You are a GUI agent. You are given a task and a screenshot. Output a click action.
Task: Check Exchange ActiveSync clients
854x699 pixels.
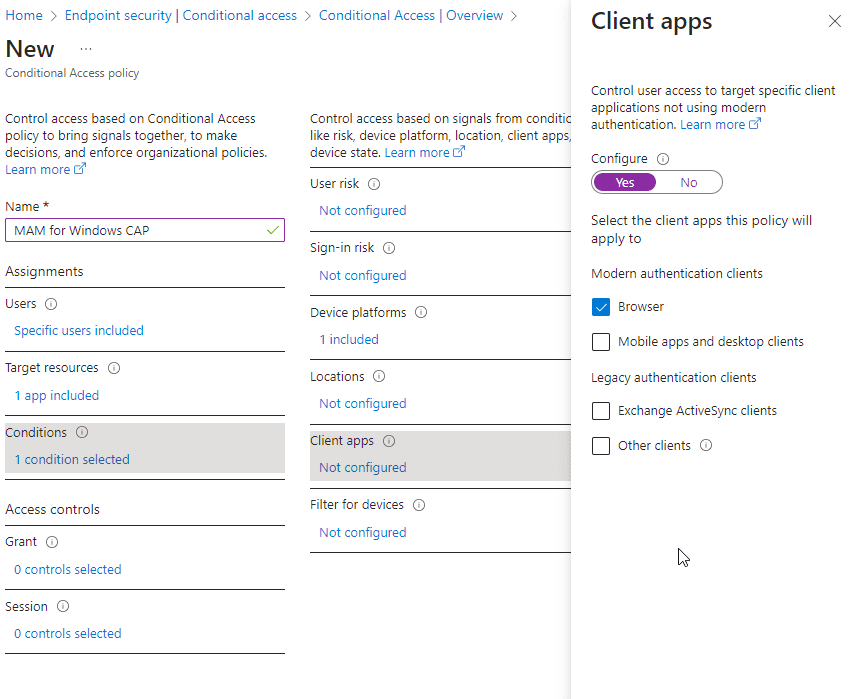click(x=601, y=410)
